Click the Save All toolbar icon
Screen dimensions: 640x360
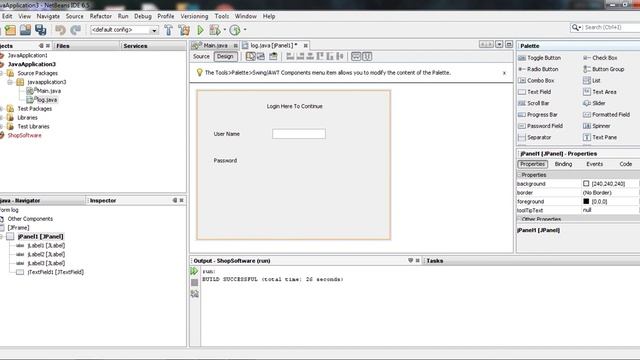(x=40, y=30)
